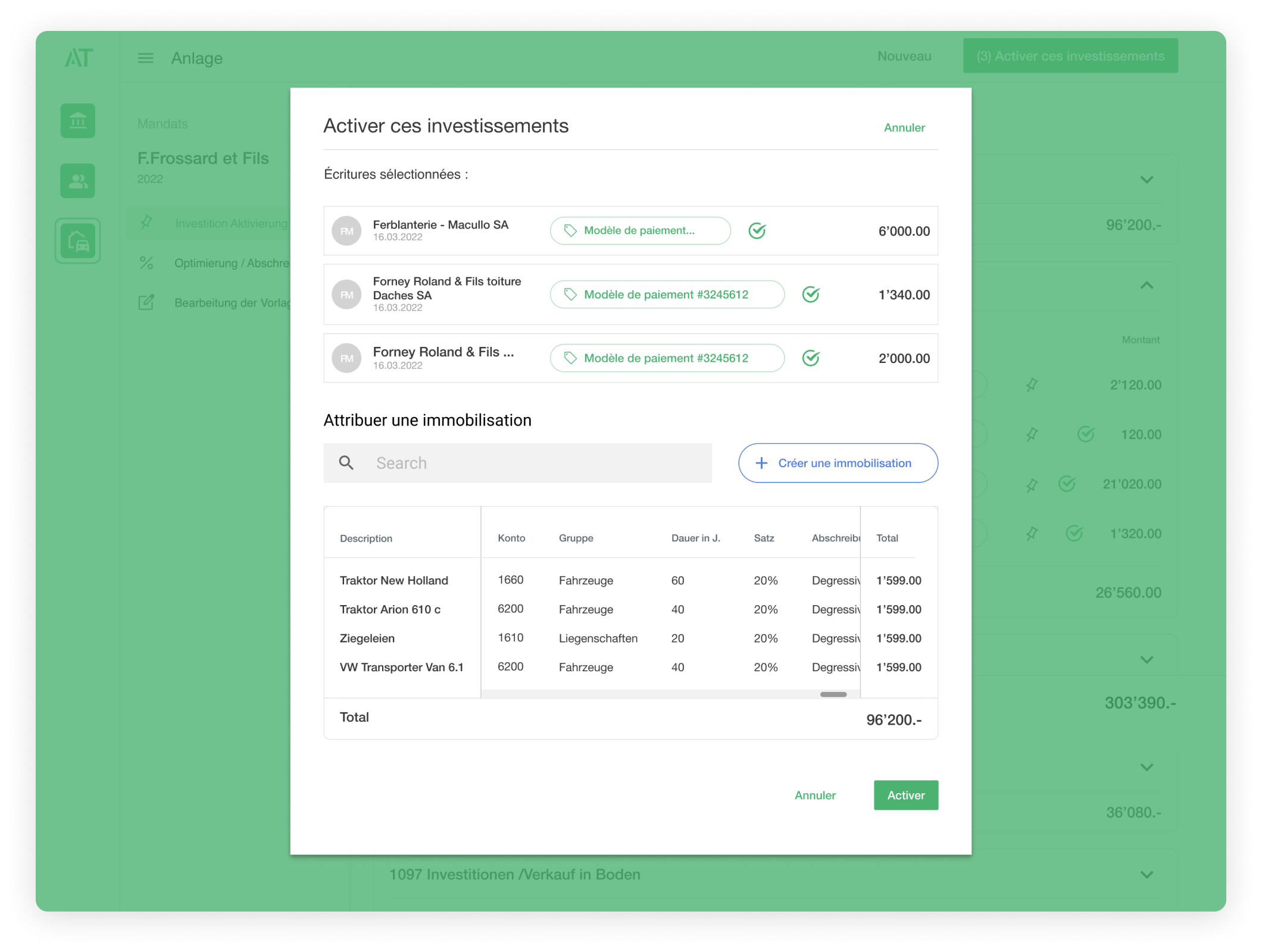Select the Traktor New Holland row
The height and width of the screenshot is (952, 1262).
(x=631, y=580)
